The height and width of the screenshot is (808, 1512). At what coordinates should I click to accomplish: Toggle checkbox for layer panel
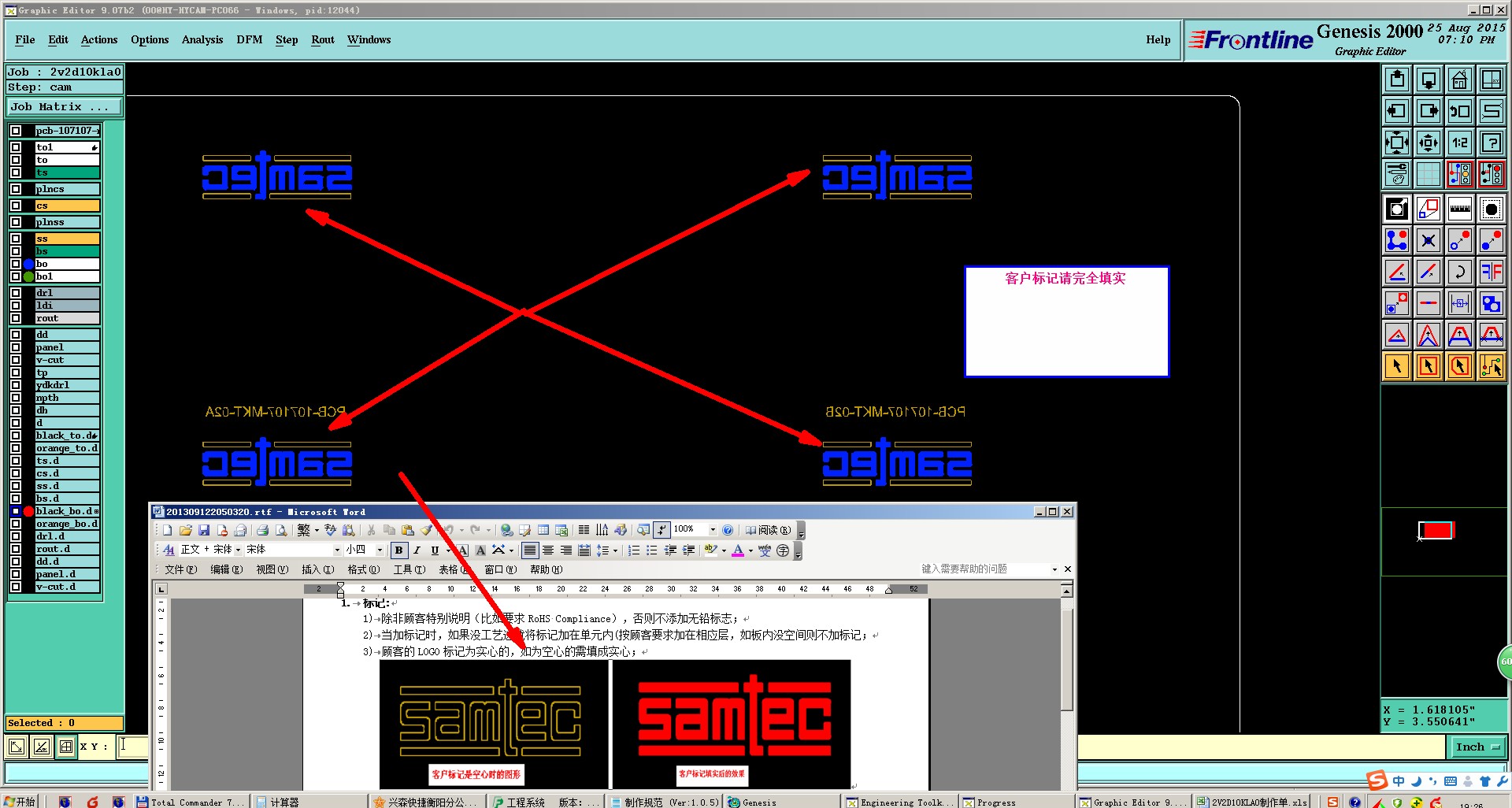click(x=16, y=347)
